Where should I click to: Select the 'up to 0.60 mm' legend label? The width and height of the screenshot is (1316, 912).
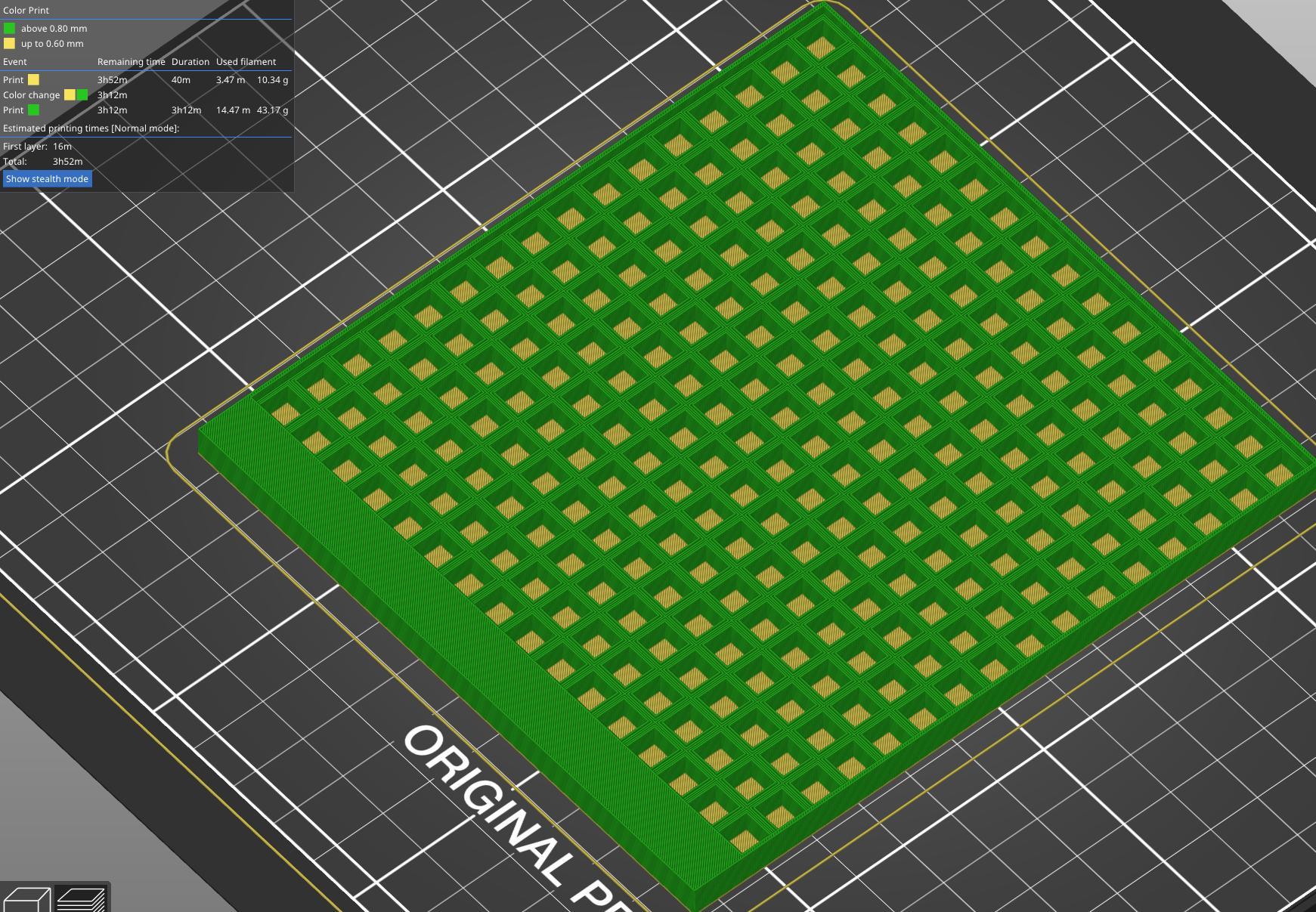pos(52,43)
